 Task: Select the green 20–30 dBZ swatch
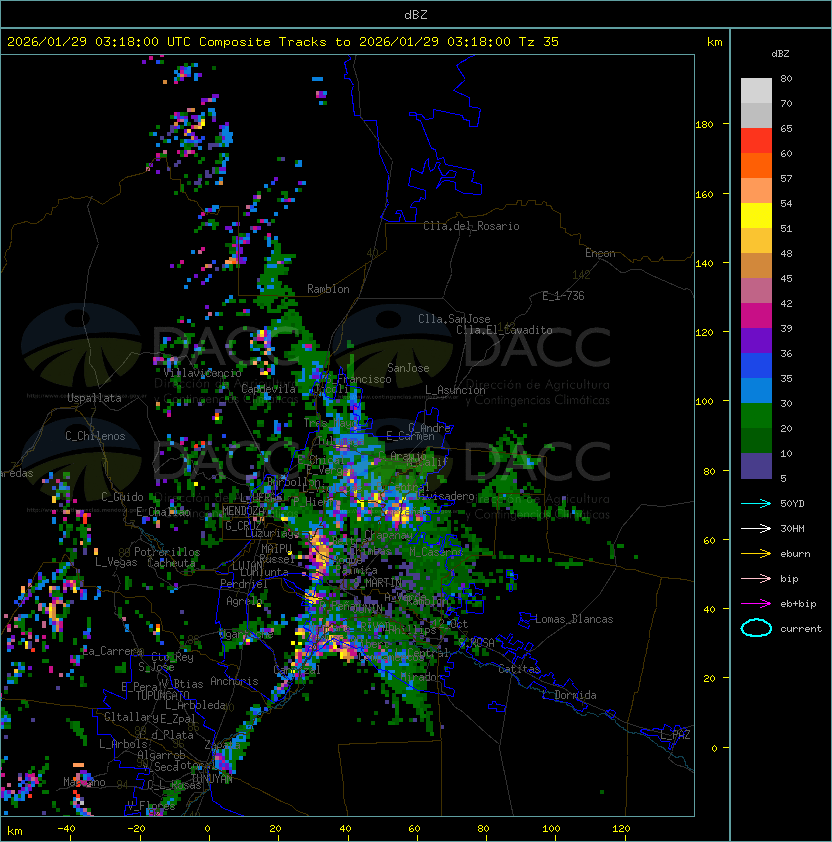[756, 416]
